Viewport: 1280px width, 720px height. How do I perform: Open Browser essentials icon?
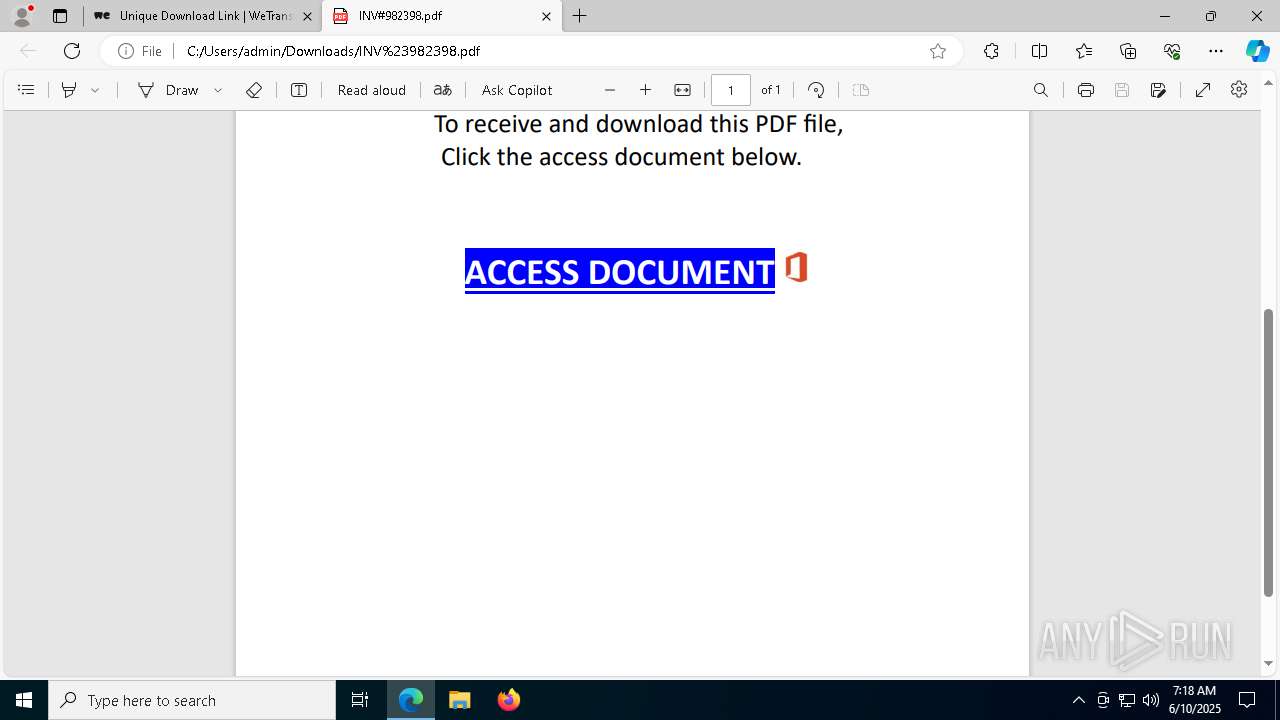(1172, 51)
